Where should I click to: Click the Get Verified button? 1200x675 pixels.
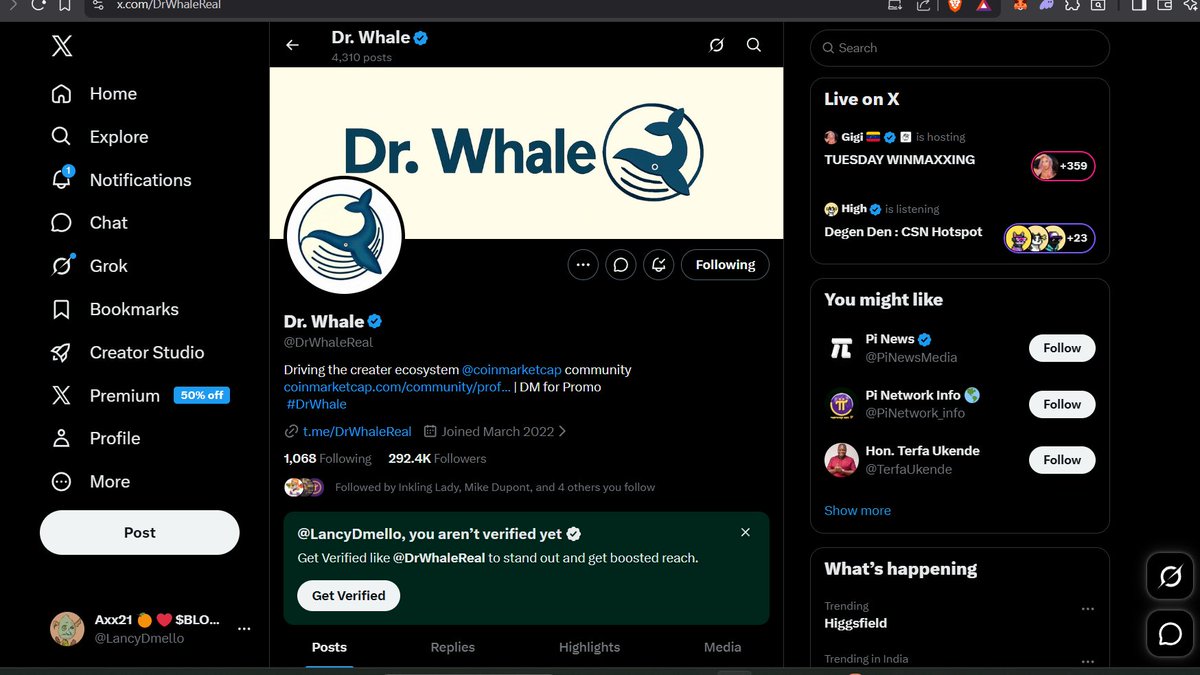(x=348, y=596)
